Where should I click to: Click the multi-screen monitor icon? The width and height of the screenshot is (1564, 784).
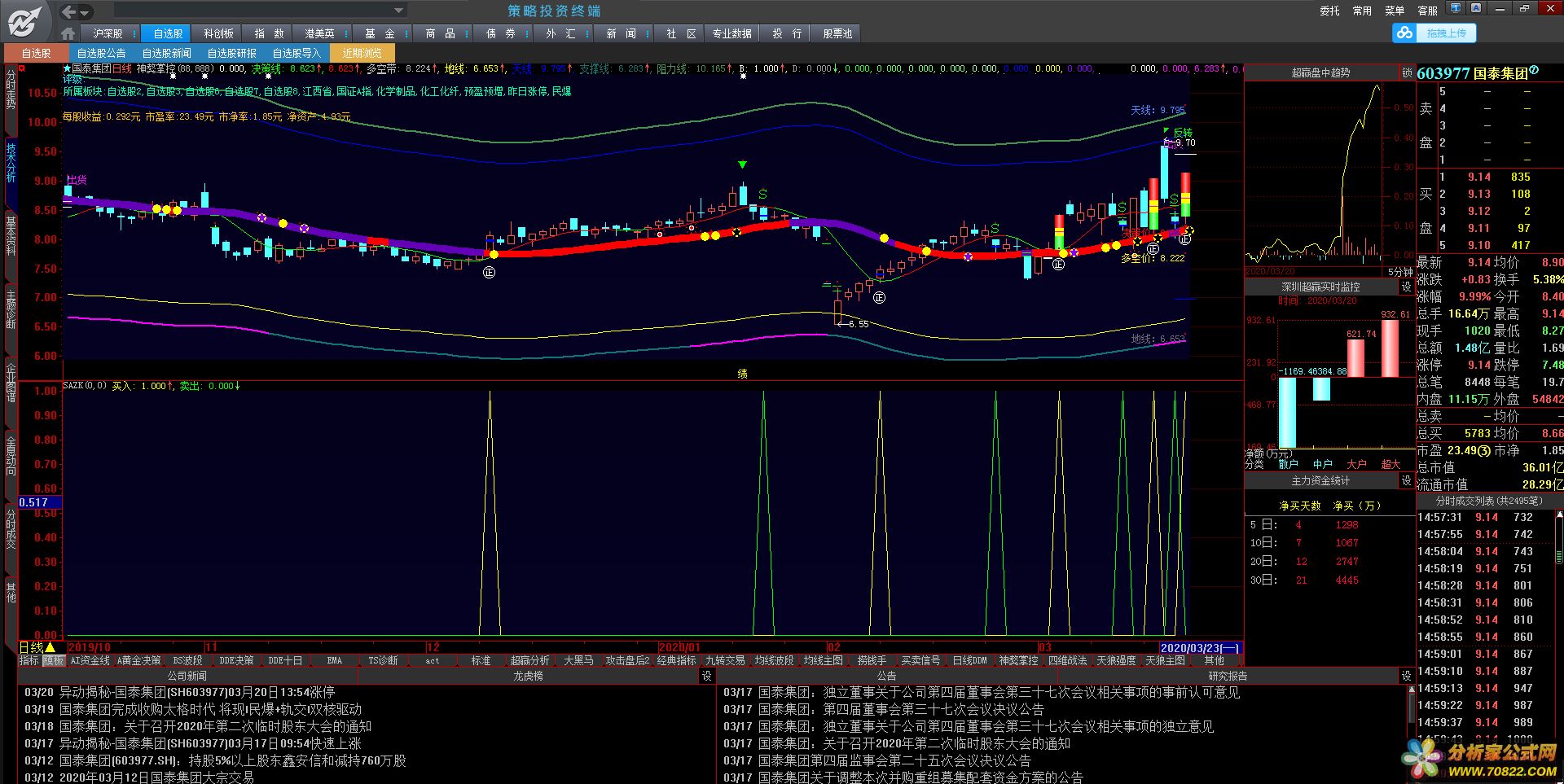[1456, 8]
